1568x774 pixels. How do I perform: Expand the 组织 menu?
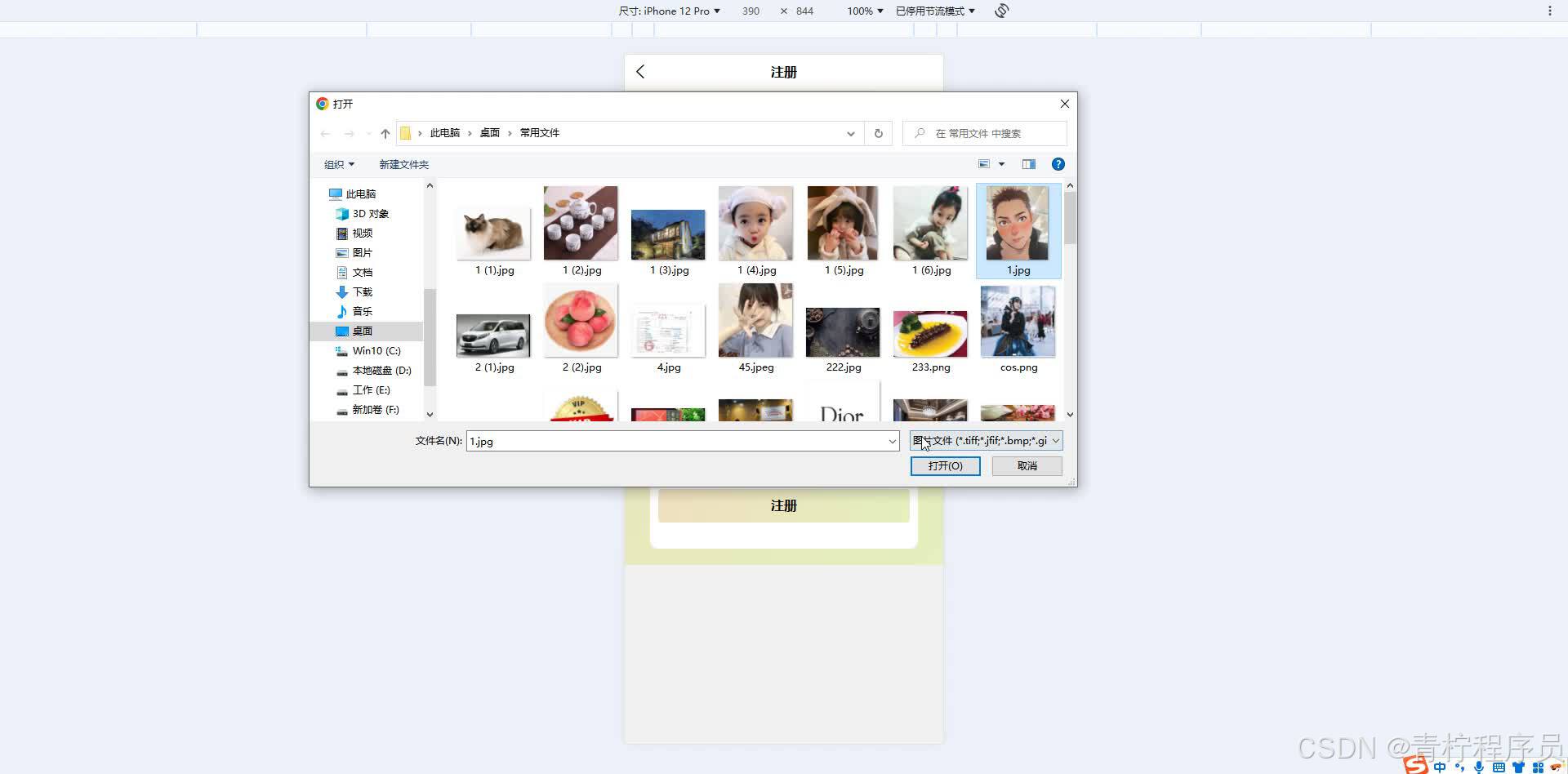pos(339,164)
